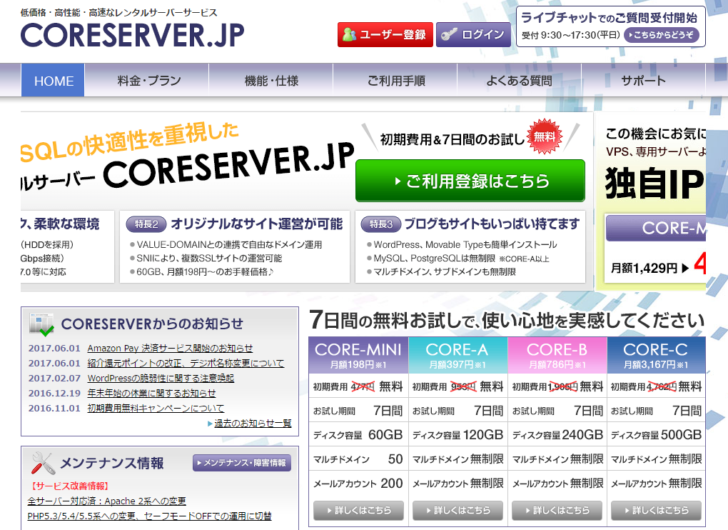Click the マルチドメイン 50 cell

pos(358,459)
